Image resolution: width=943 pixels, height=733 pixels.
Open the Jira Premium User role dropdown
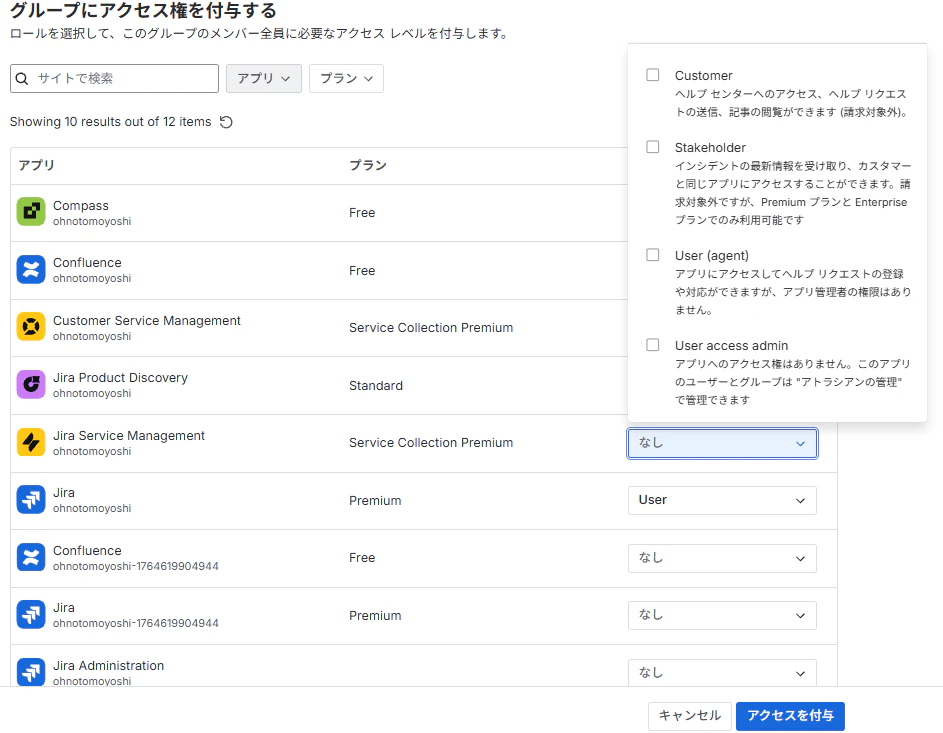(x=722, y=500)
